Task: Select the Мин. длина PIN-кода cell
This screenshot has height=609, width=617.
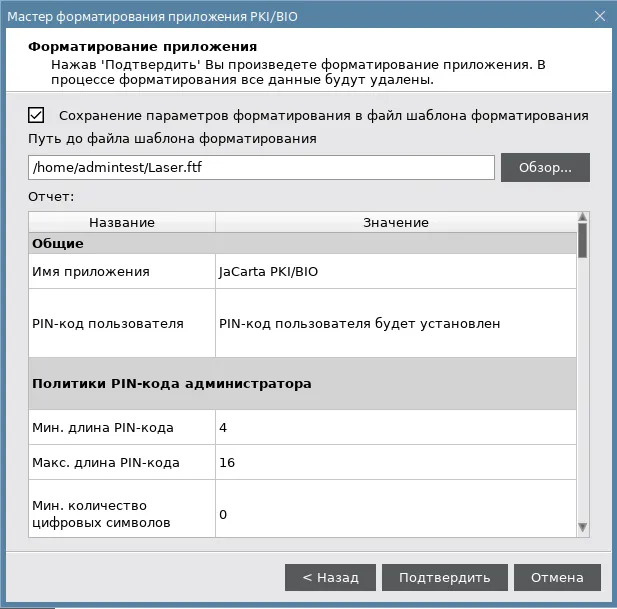Action: point(122,427)
